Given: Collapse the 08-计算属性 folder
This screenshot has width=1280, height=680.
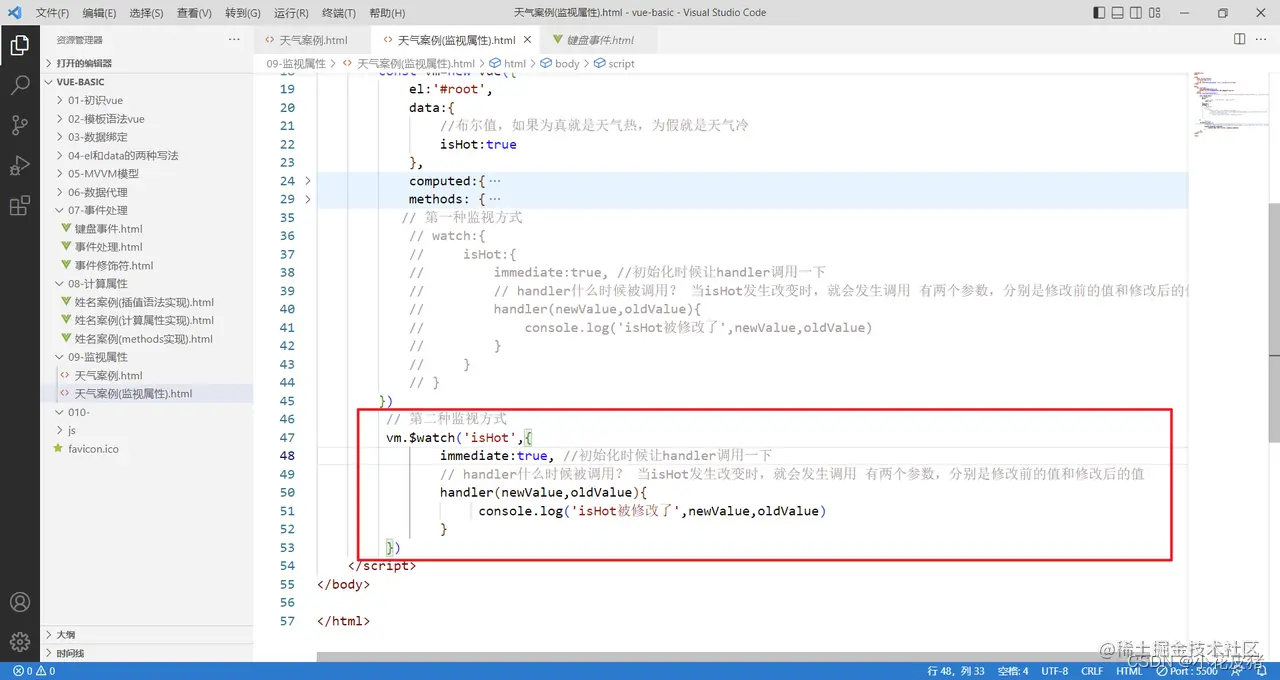Looking at the screenshot, I should point(146,283).
